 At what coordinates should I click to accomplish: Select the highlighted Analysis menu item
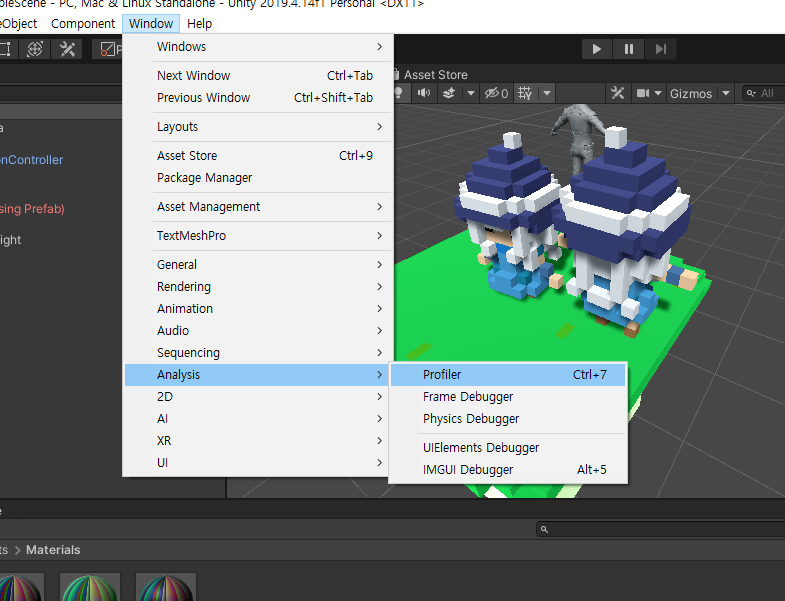258,375
